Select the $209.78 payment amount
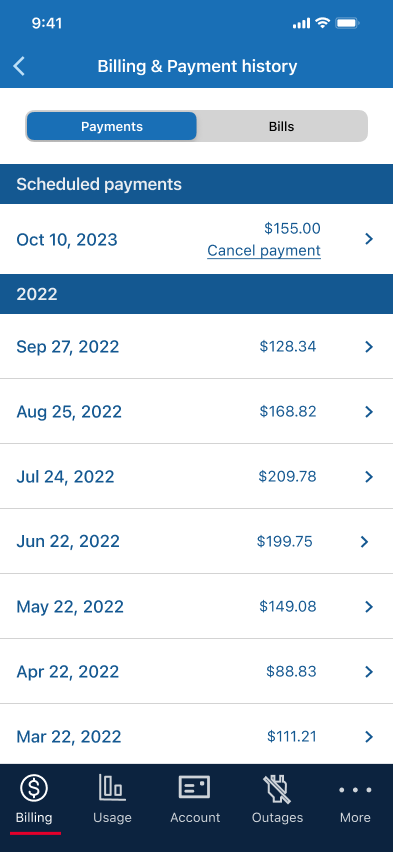 point(287,477)
